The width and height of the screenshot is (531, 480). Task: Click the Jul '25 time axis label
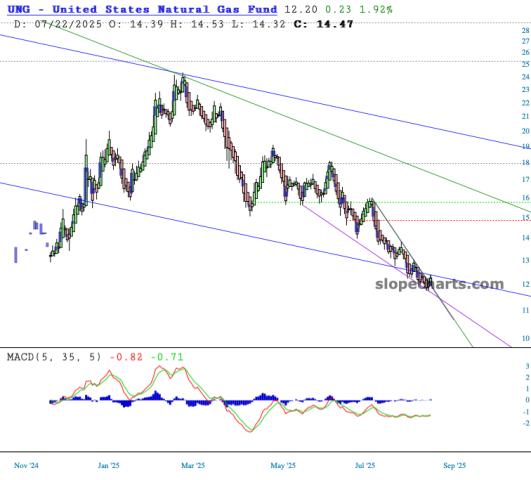point(365,465)
